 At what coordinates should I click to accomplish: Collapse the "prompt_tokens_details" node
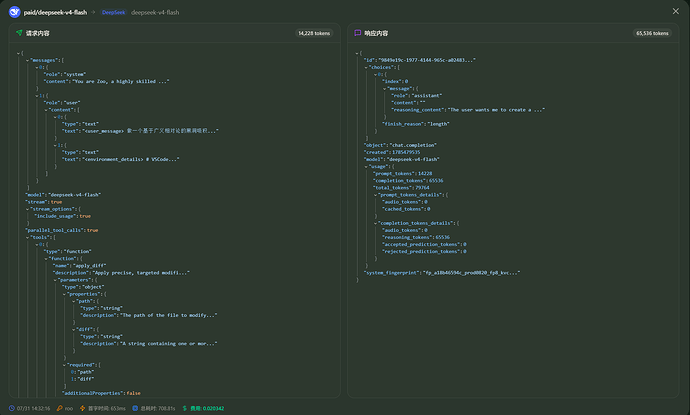coord(375,195)
